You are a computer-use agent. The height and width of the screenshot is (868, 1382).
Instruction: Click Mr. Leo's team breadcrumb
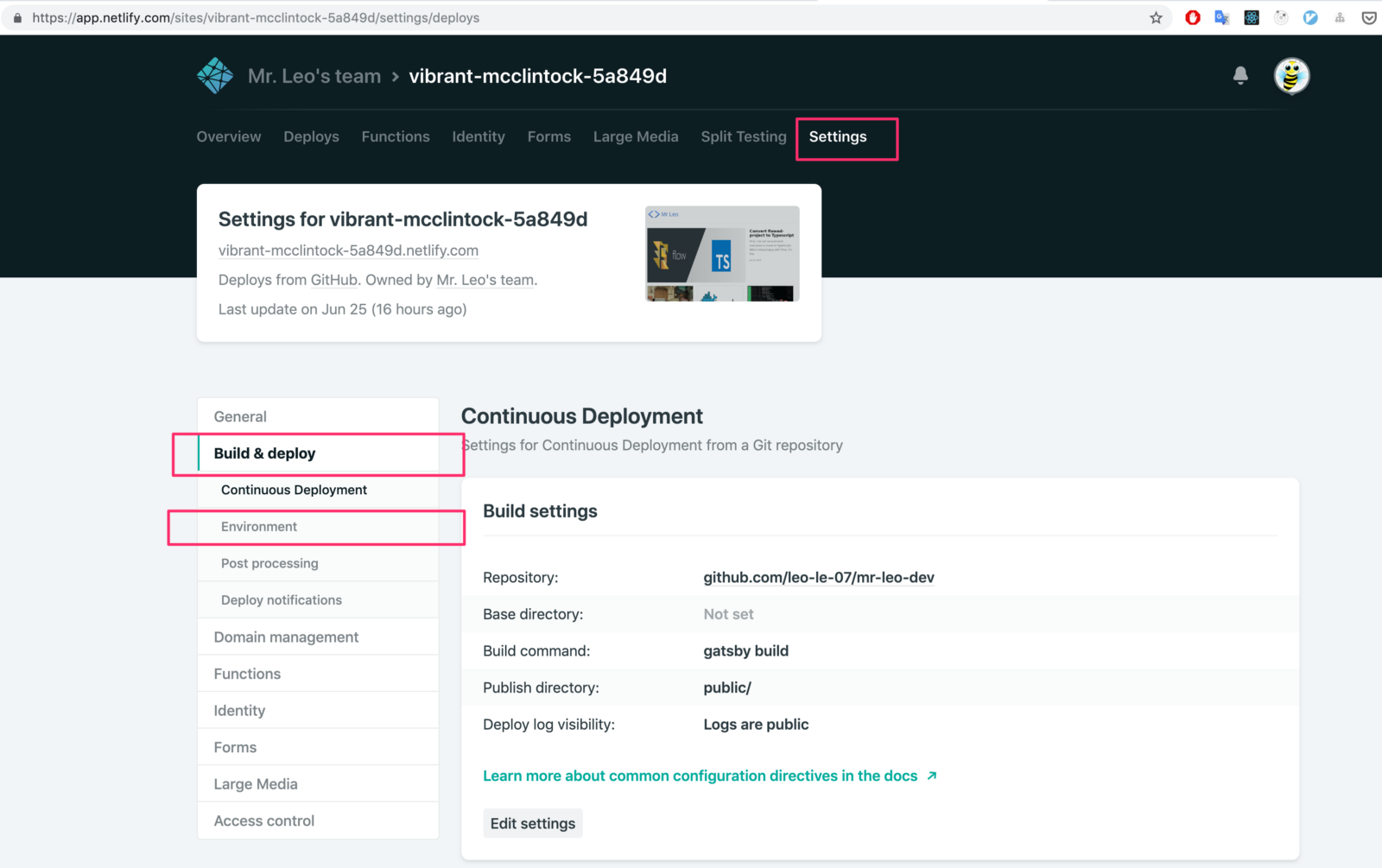tap(314, 76)
